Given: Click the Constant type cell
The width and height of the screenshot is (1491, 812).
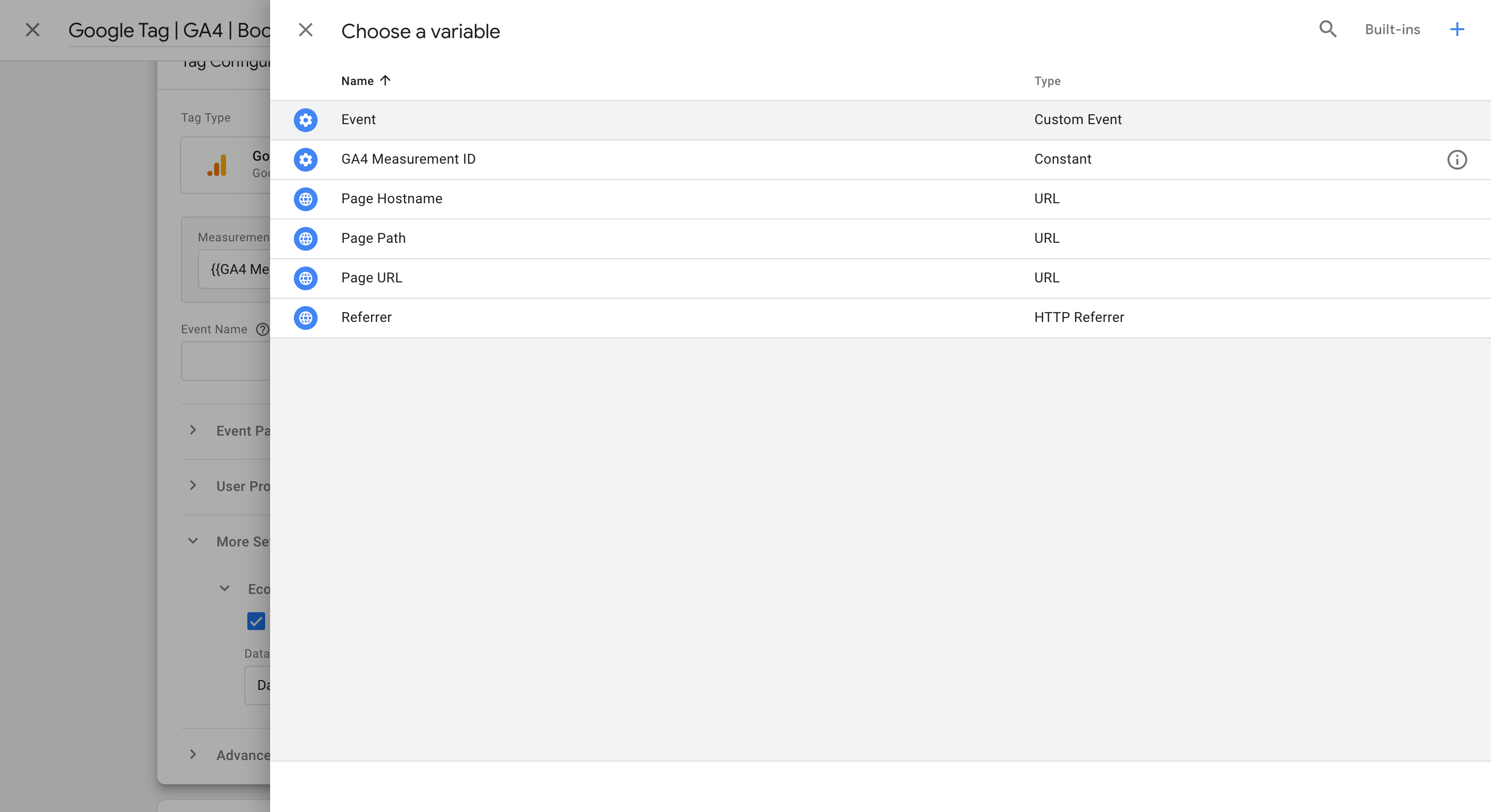Looking at the screenshot, I should pos(1063,159).
